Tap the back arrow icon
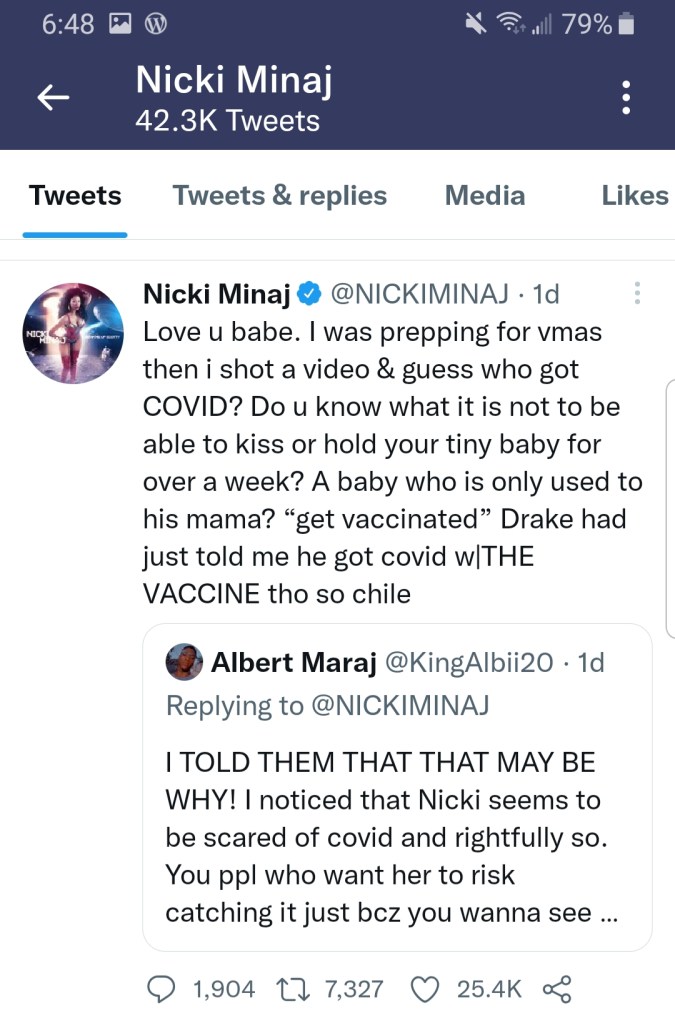This screenshot has height=1023, width=675. coord(53,97)
